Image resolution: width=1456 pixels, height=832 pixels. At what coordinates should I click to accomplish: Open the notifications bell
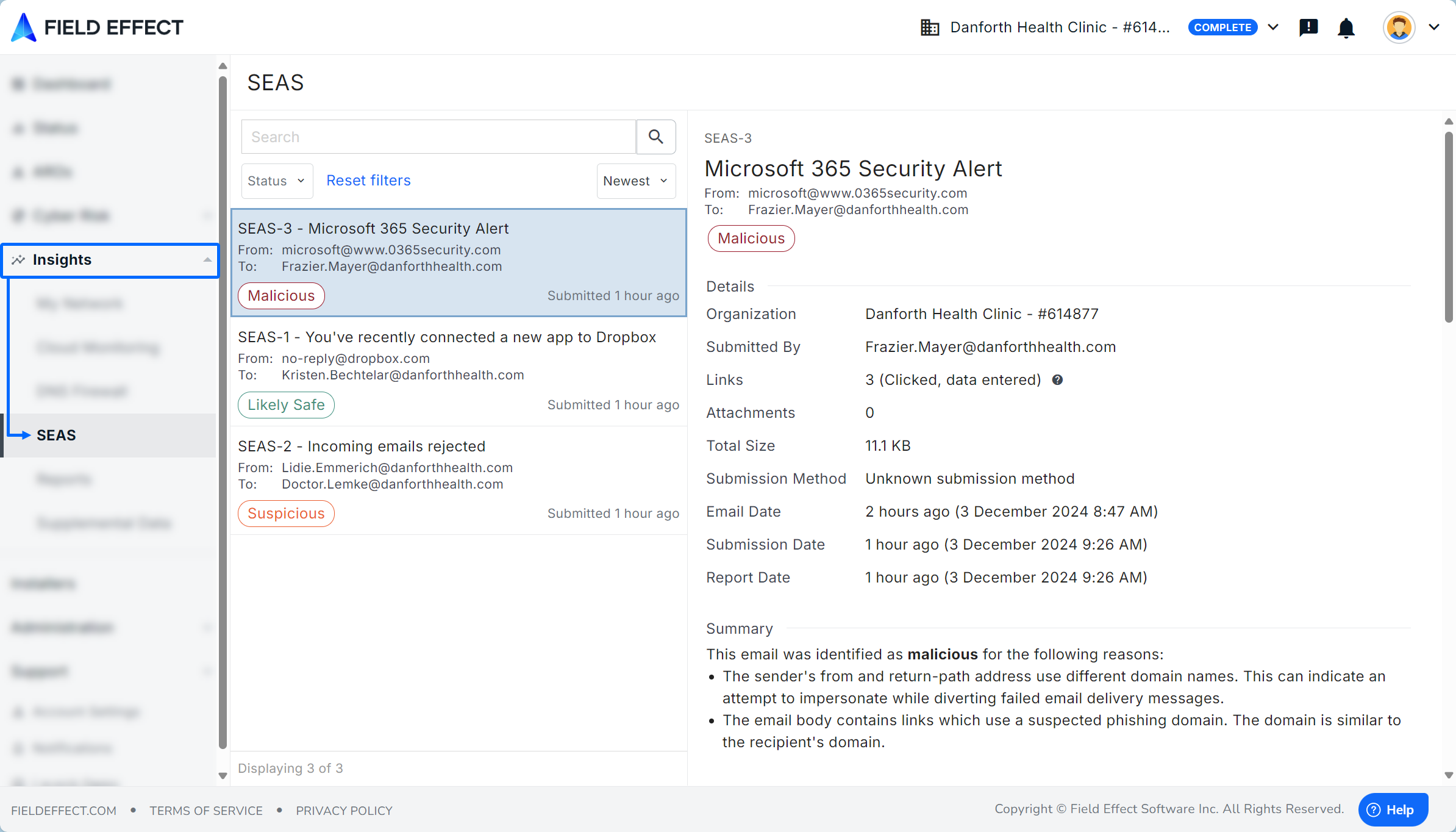point(1346,28)
